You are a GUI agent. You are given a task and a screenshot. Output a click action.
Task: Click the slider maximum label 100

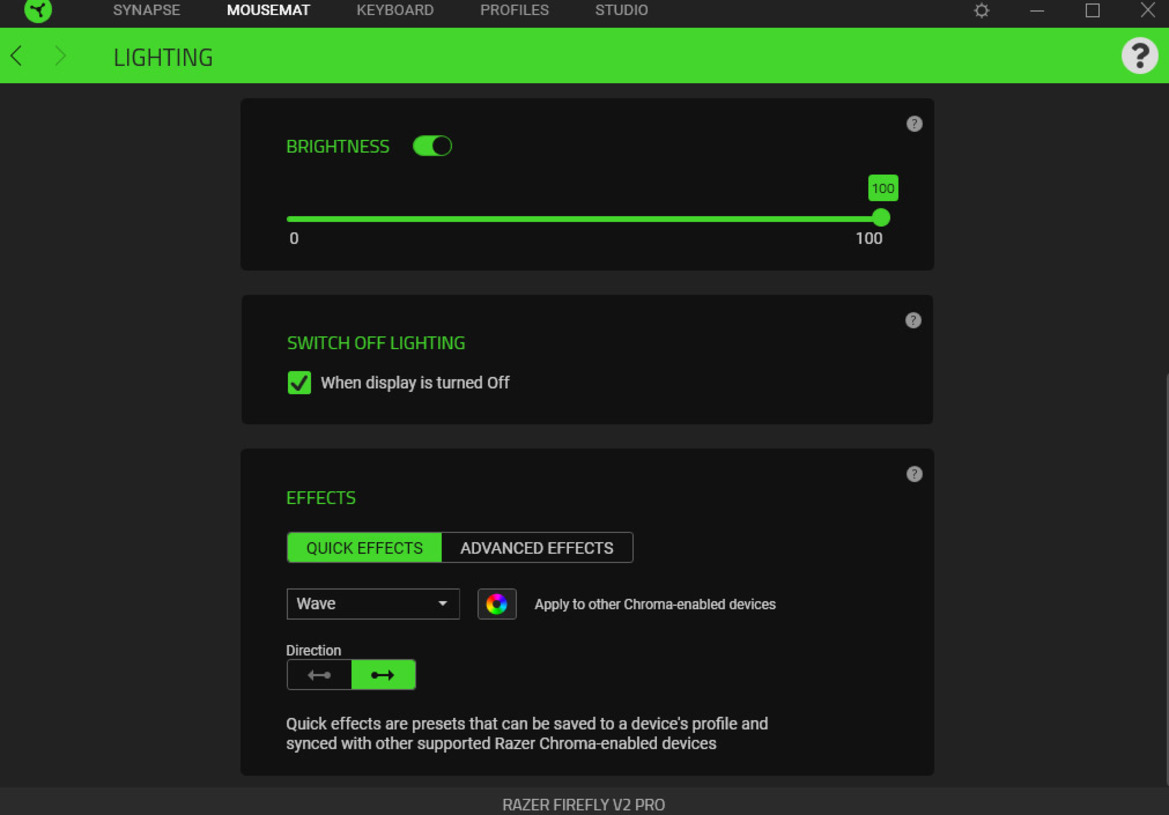coord(869,239)
